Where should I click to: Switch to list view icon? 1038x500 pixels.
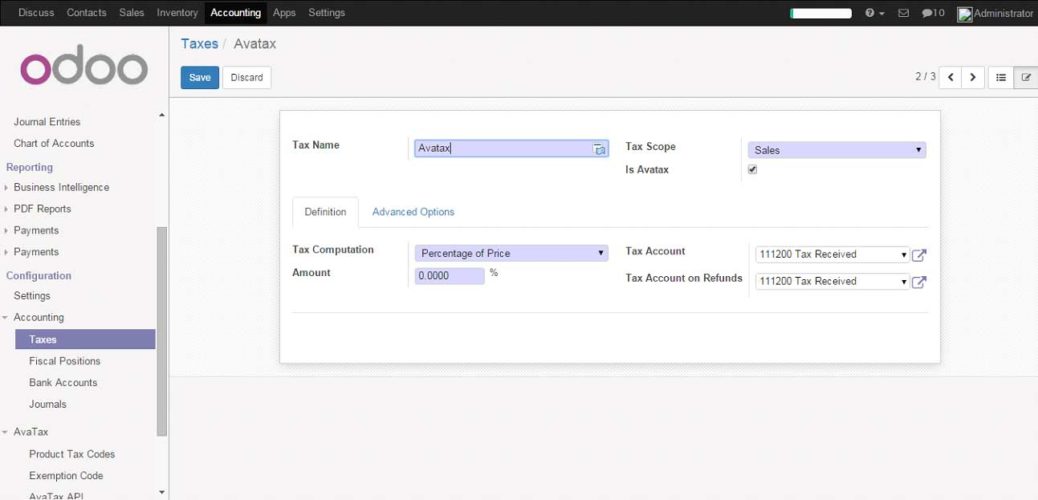click(x=1001, y=77)
